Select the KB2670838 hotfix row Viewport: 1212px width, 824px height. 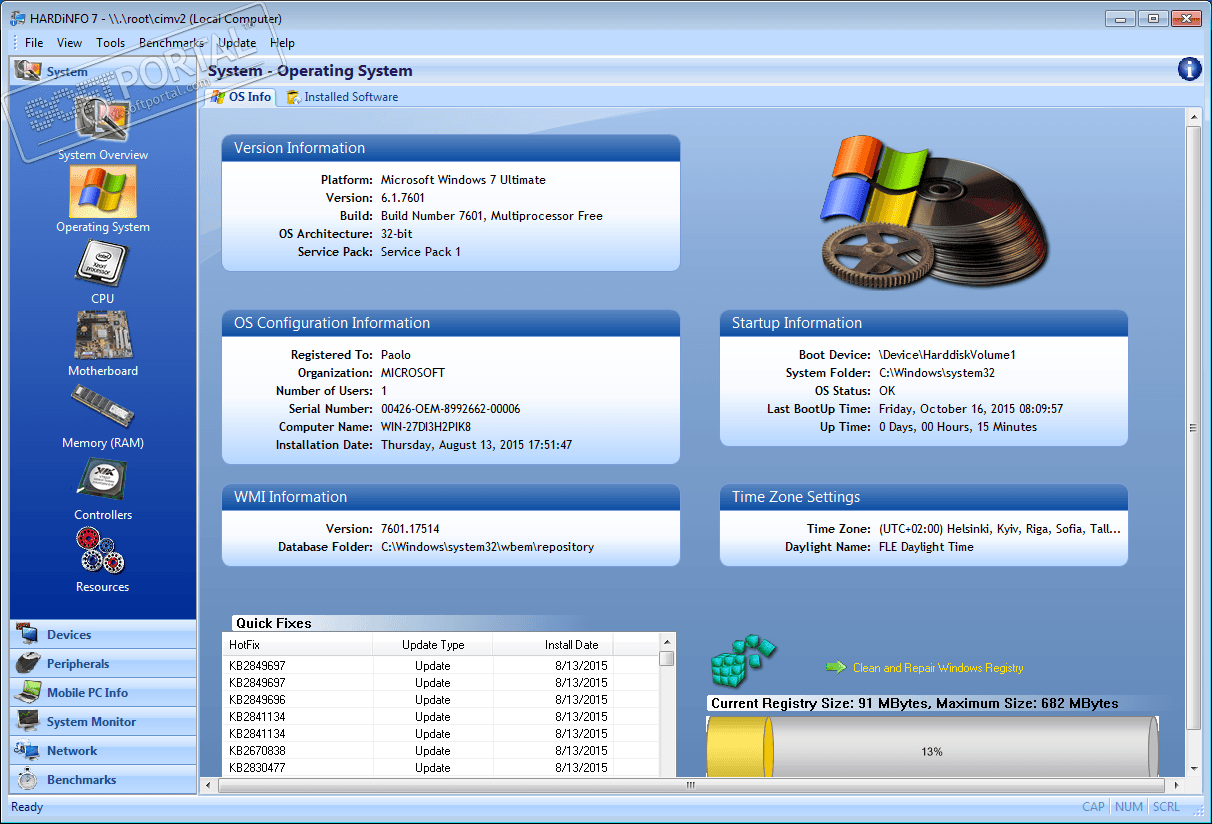pos(440,751)
